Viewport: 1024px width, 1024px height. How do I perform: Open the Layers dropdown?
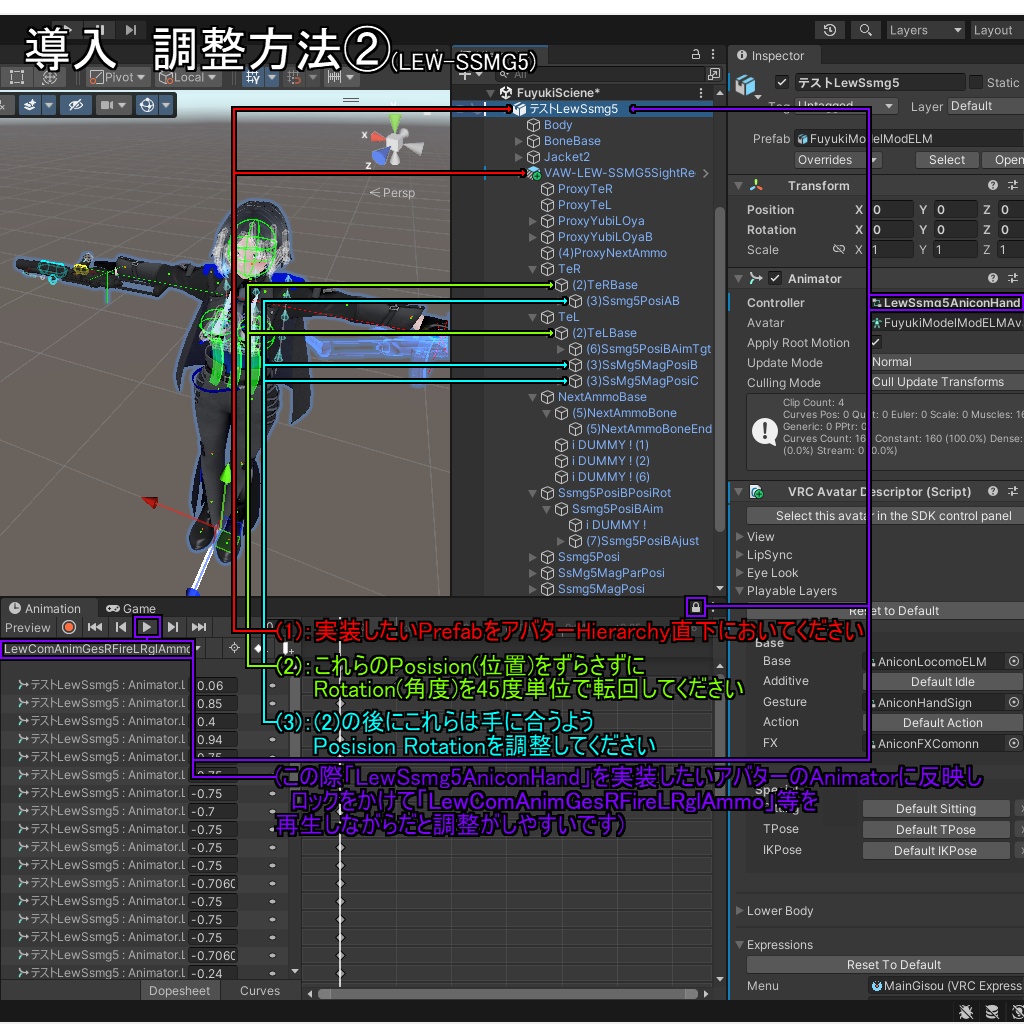[x=925, y=30]
